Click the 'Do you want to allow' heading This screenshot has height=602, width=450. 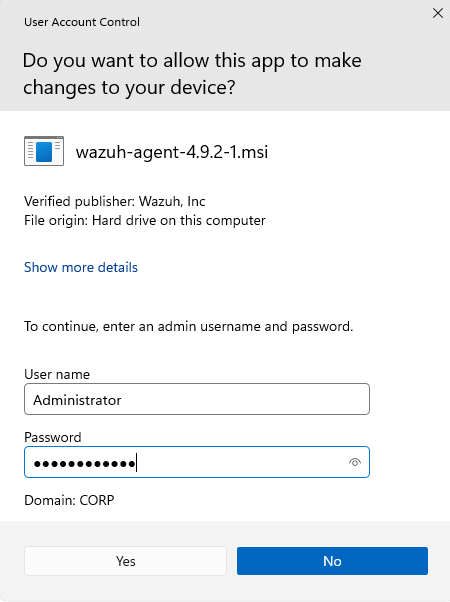[192, 61]
